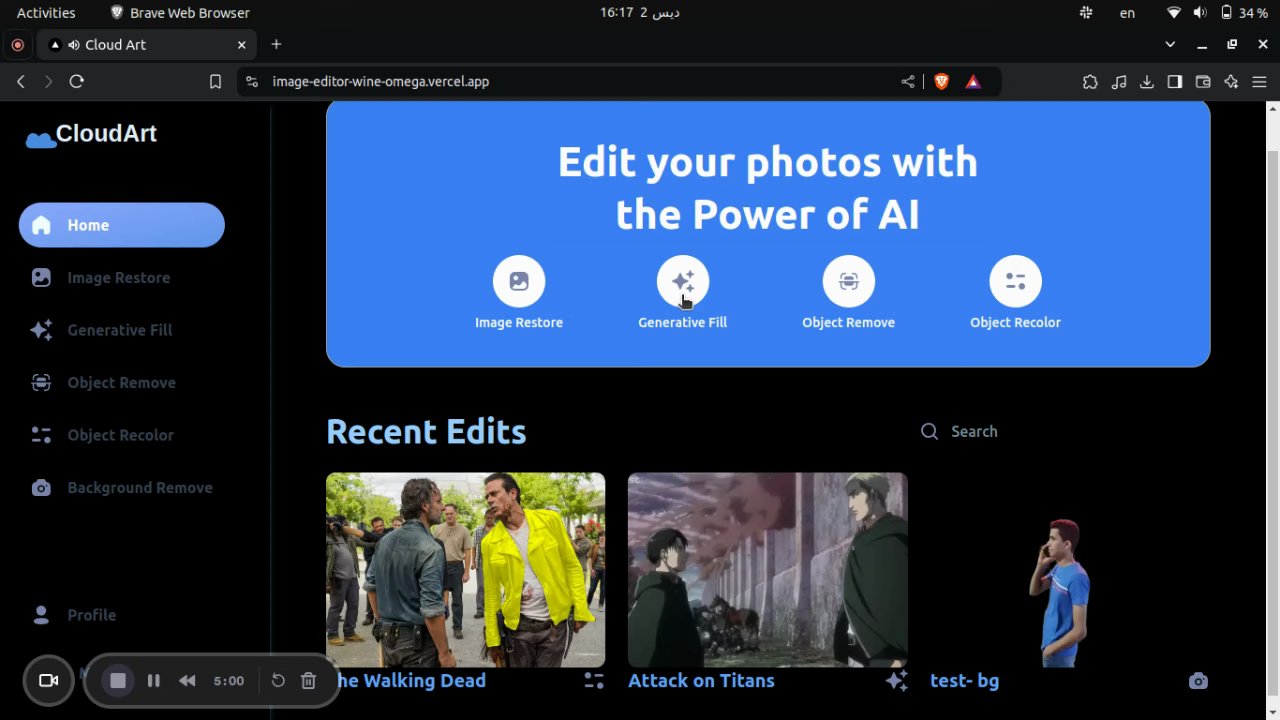Bookmark this page

coord(215,81)
